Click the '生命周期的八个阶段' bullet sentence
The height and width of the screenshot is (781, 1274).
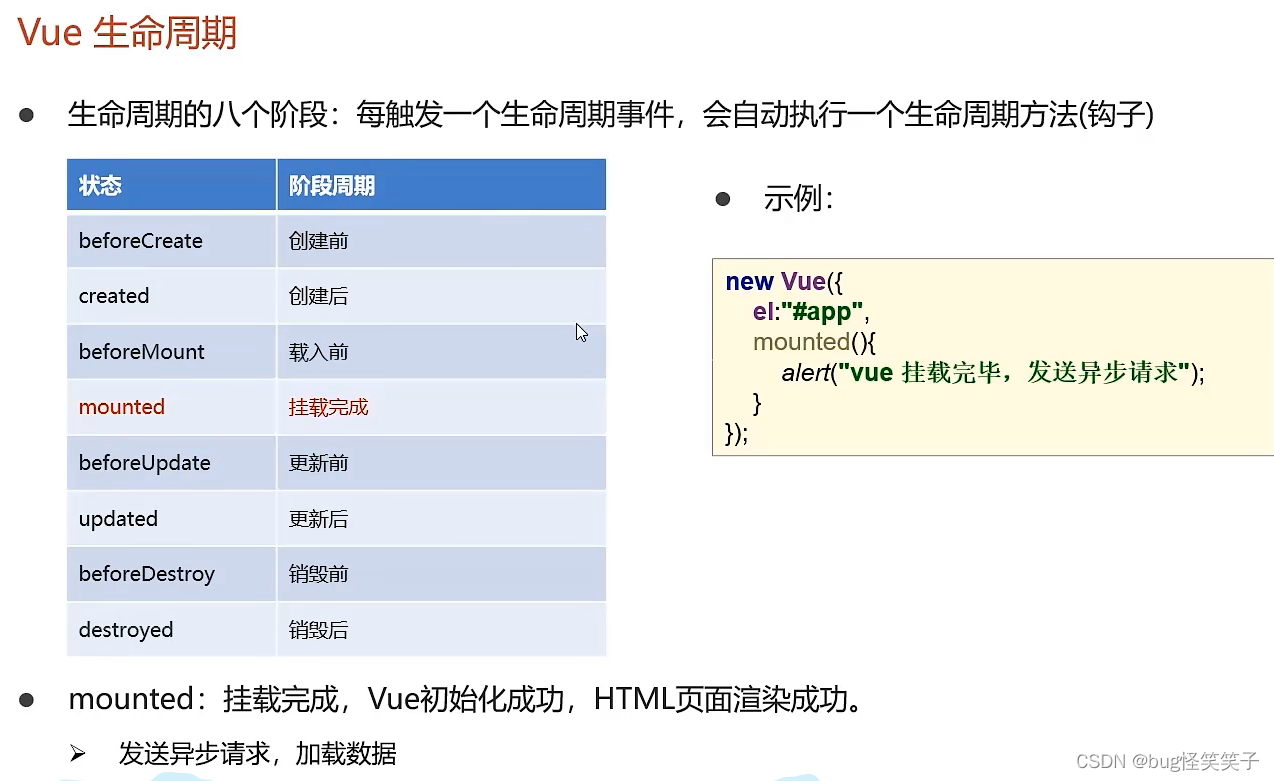(x=610, y=116)
